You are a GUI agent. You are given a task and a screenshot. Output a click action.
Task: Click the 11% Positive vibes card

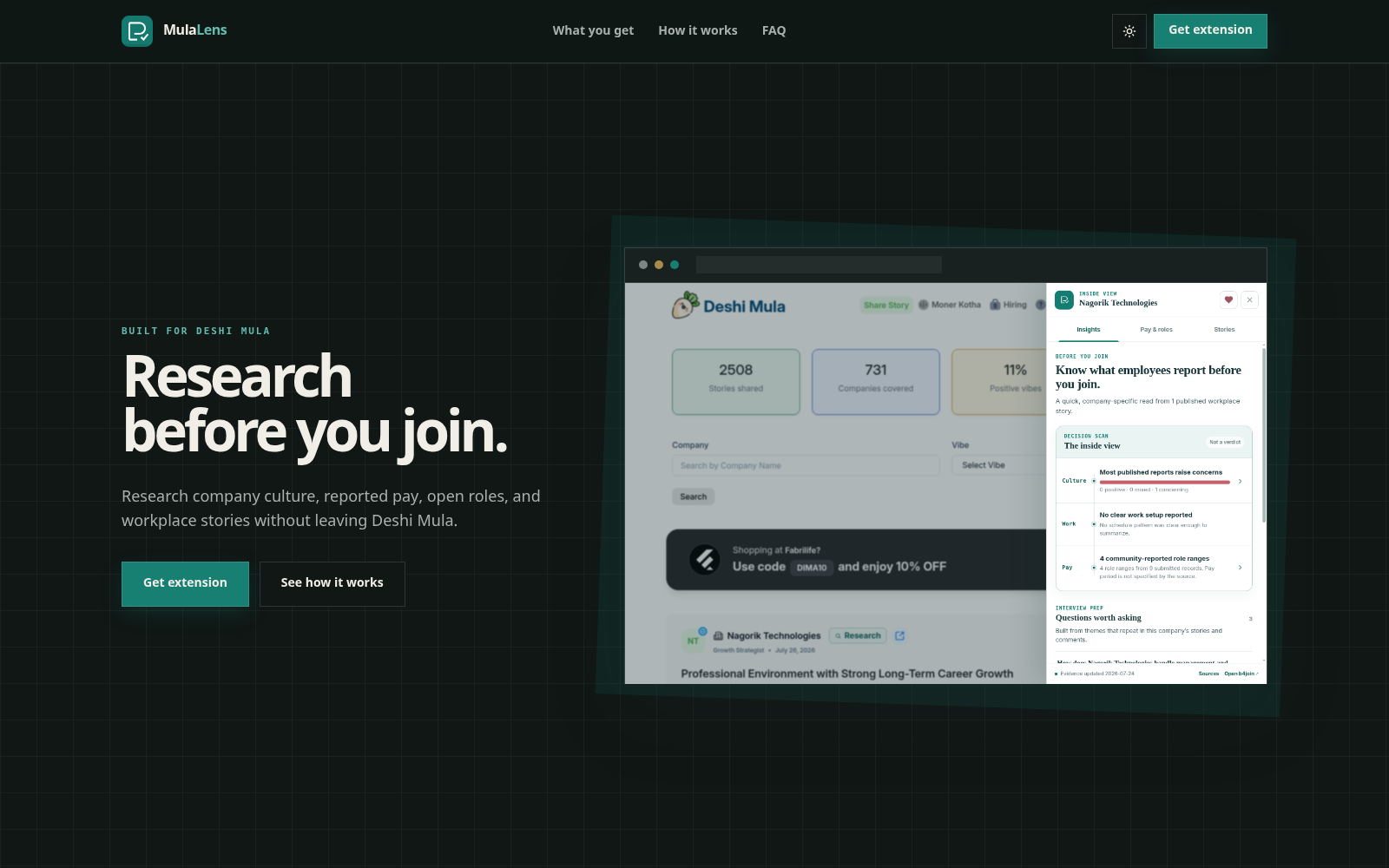point(999,382)
